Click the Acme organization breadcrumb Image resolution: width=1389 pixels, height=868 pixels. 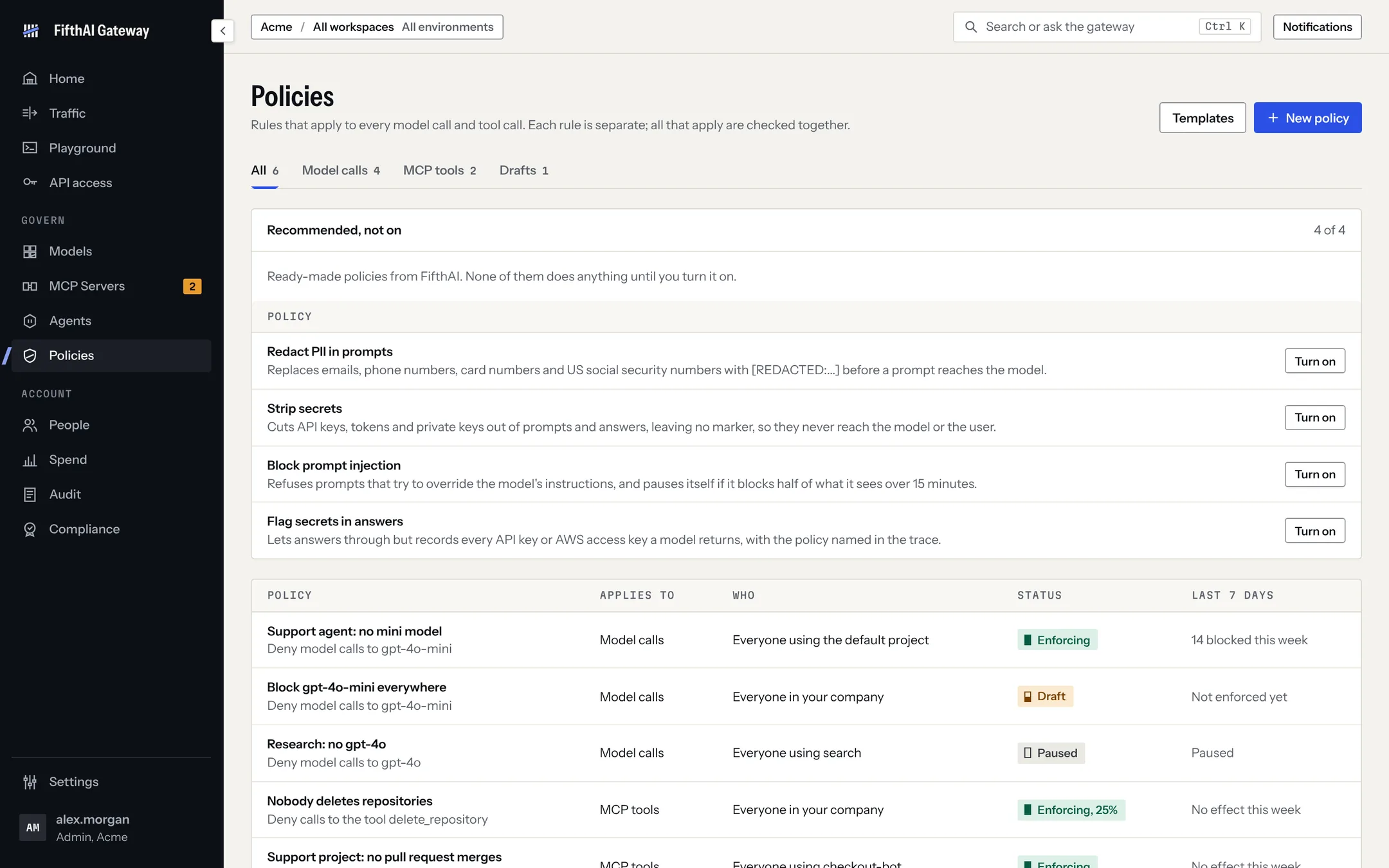277,27
